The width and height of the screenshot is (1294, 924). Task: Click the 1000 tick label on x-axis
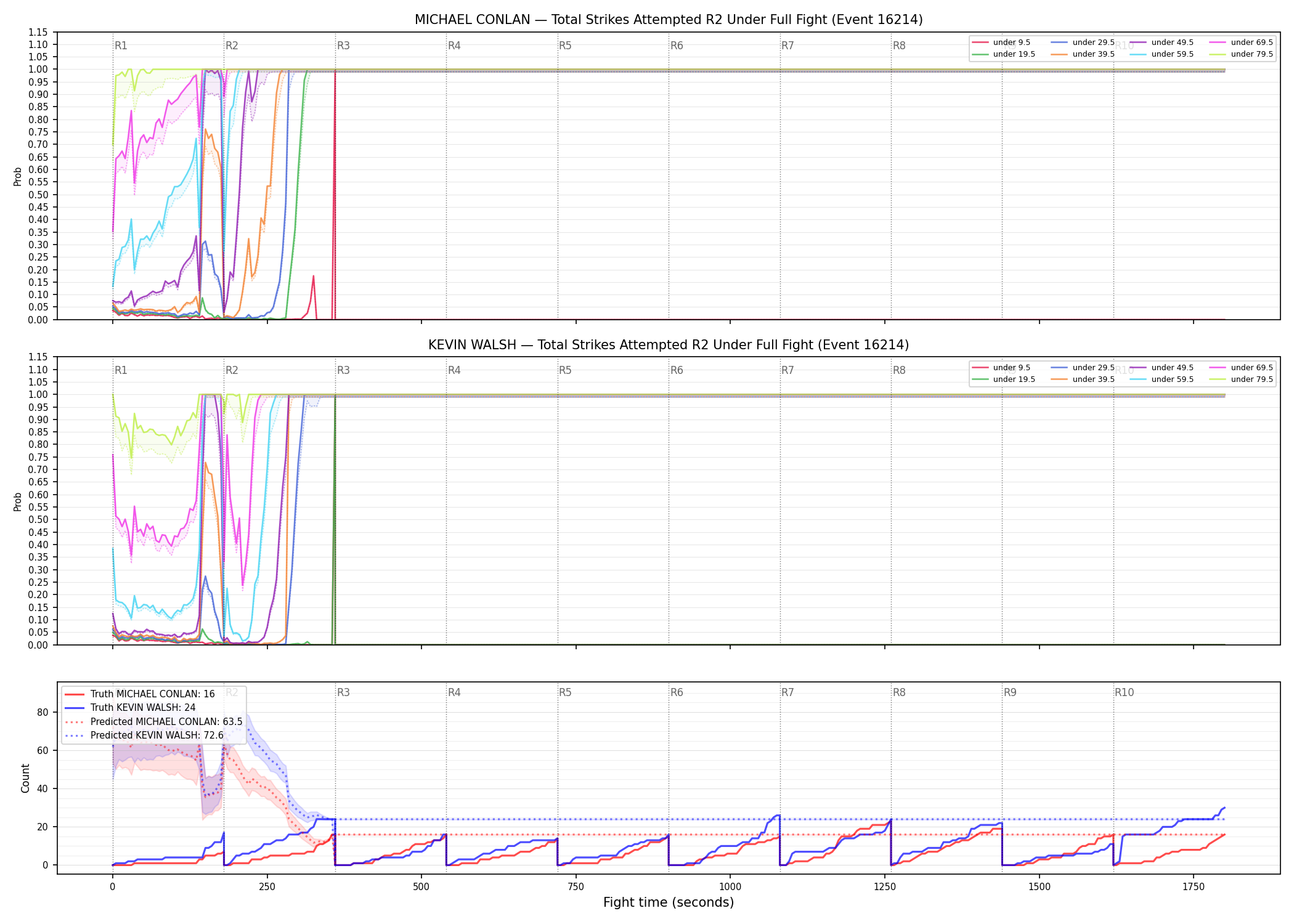point(730,886)
